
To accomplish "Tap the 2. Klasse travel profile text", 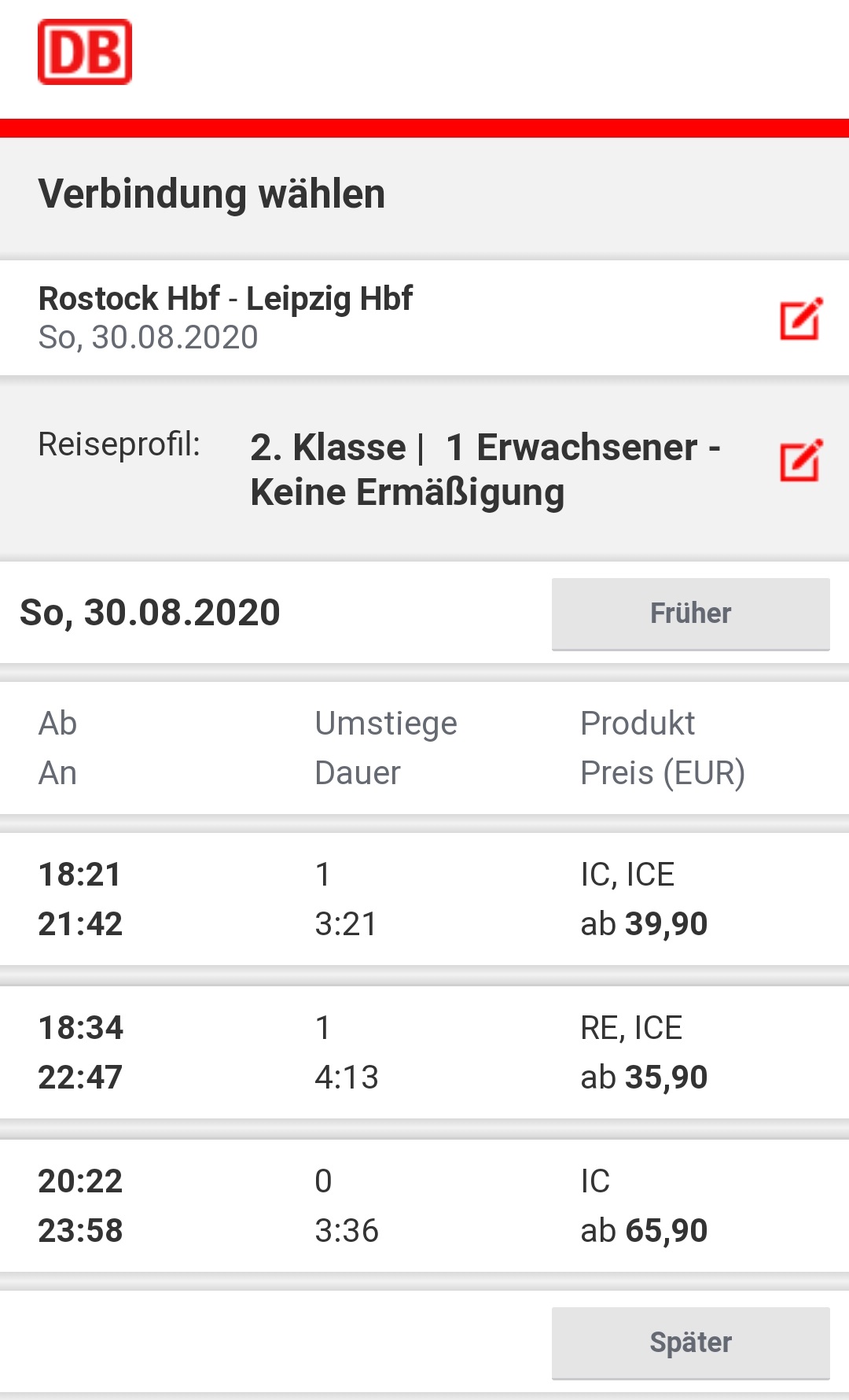I will tap(328, 448).
